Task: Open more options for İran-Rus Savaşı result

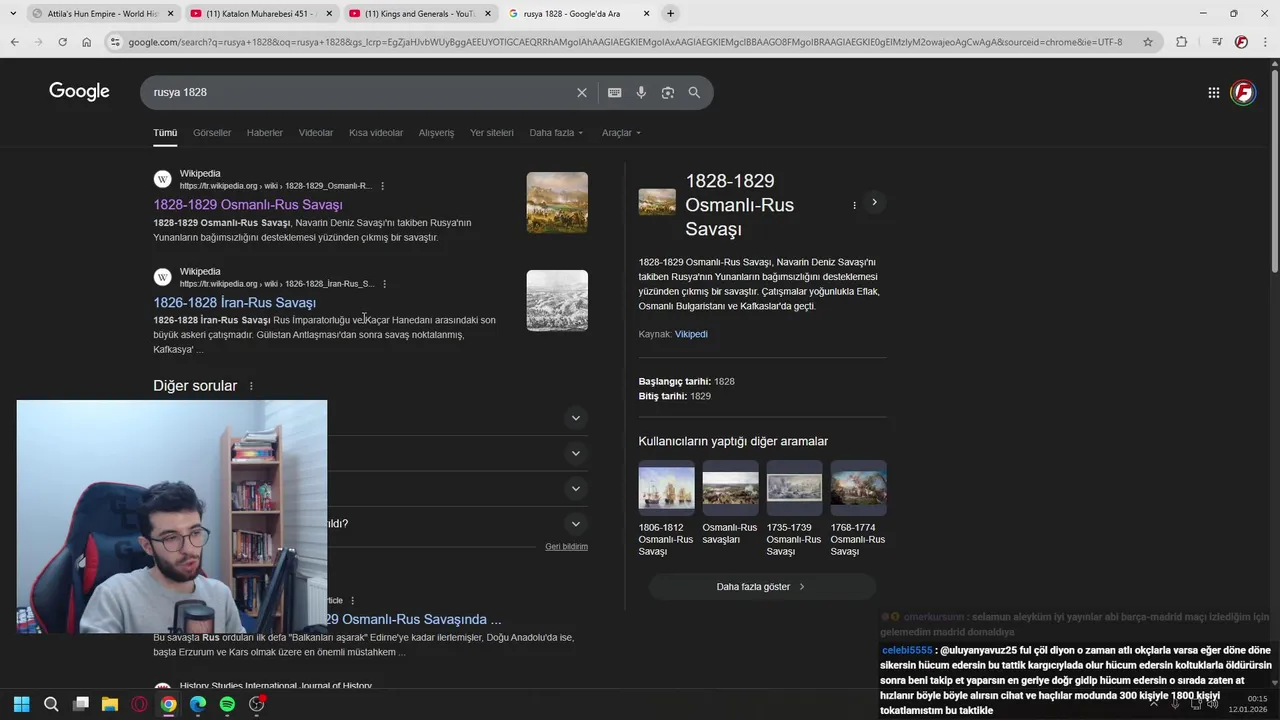Action: pos(384,284)
